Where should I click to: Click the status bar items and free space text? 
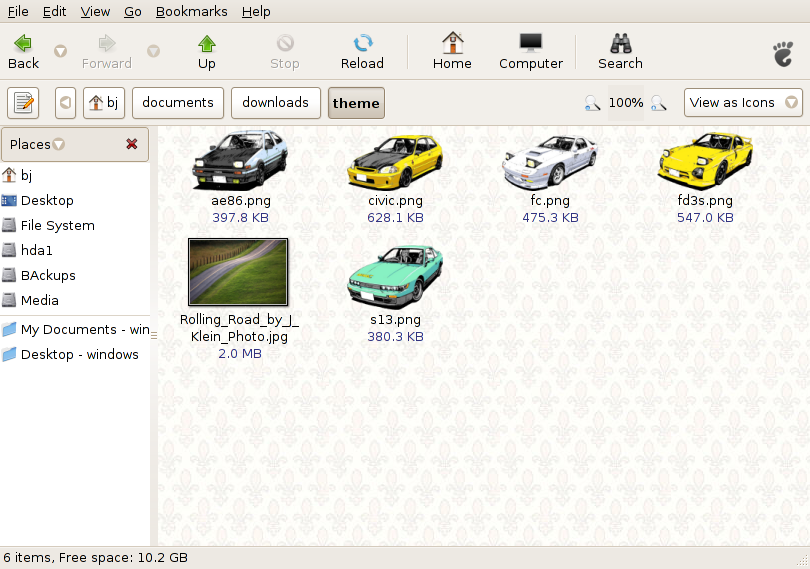96,558
